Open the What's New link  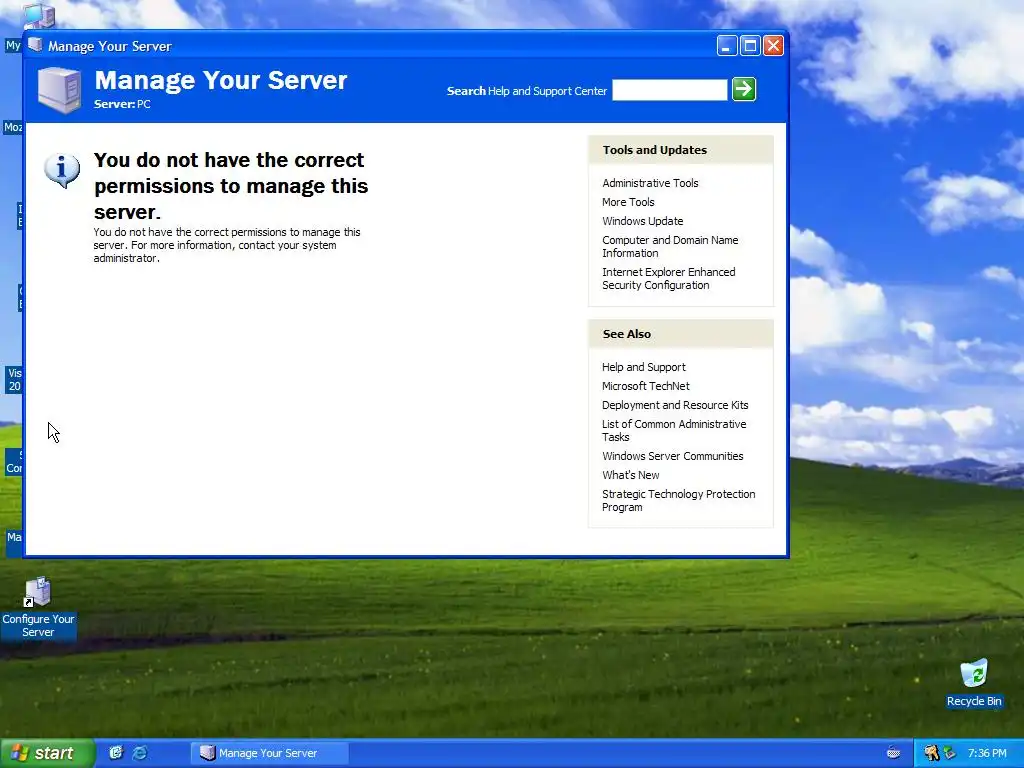click(630, 475)
